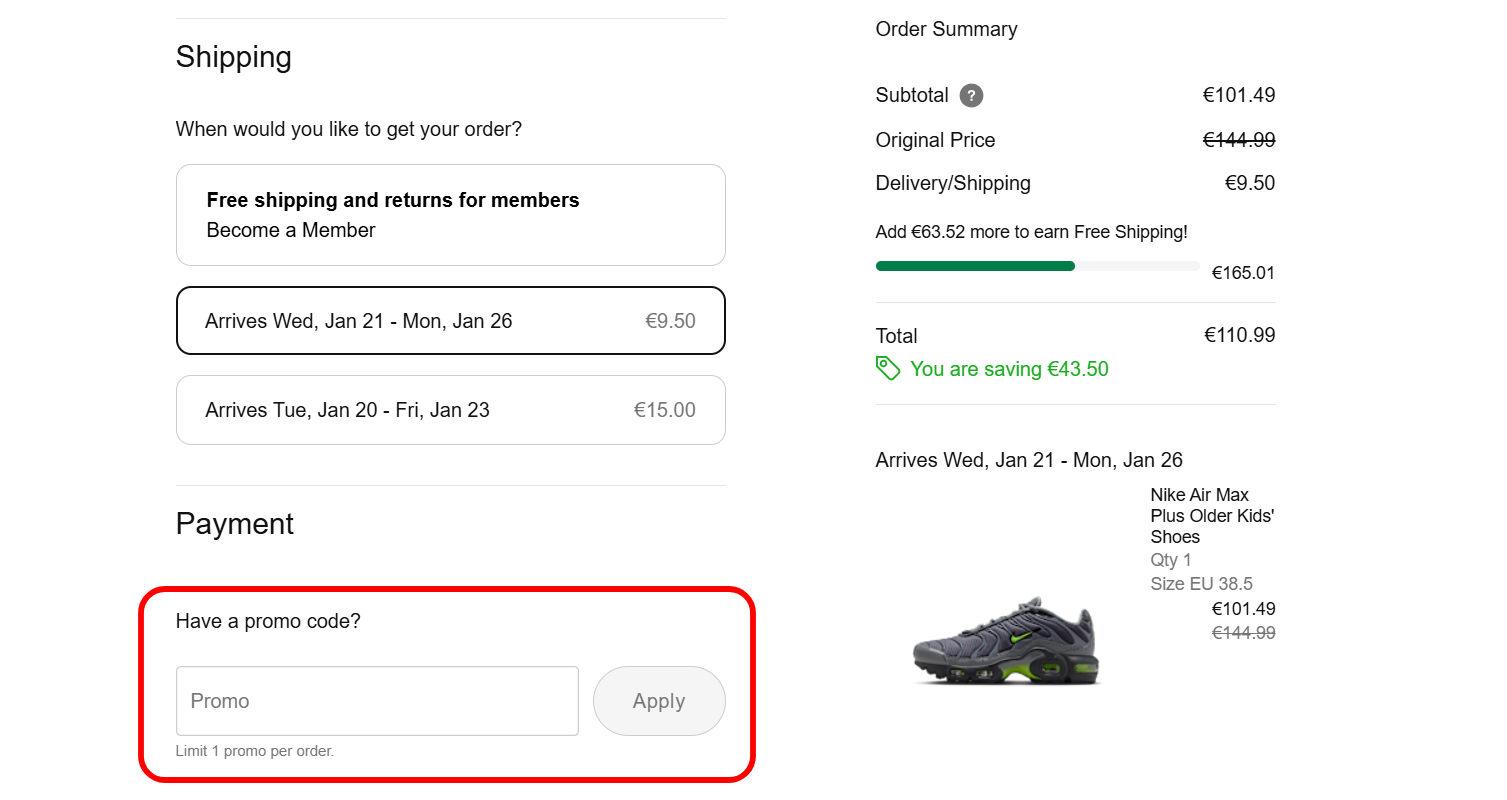Click the Nike Air Max Plus product name
The height and width of the screenshot is (800, 1507).
coord(1211,515)
